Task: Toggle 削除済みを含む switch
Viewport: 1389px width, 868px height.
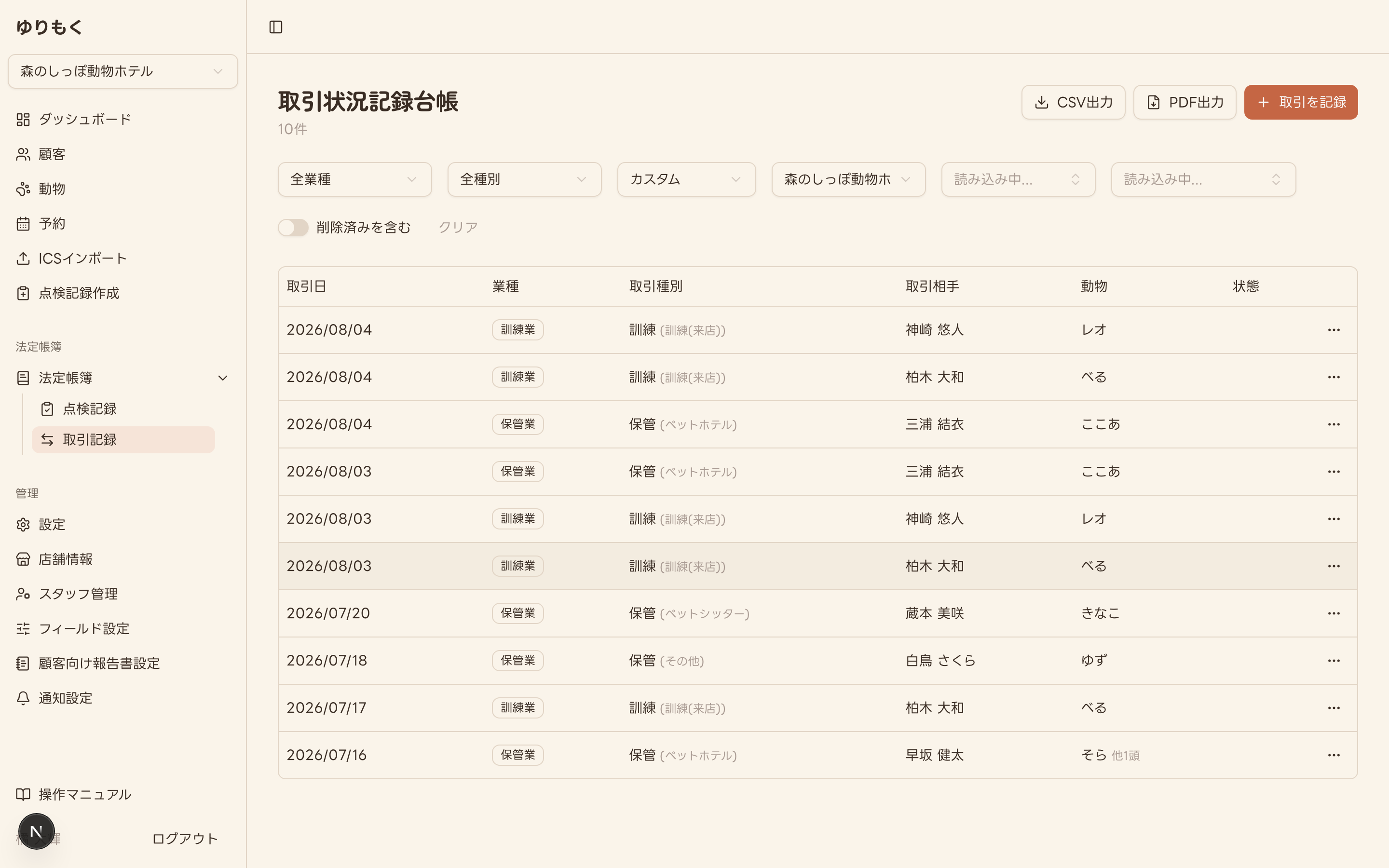Action: click(x=293, y=227)
